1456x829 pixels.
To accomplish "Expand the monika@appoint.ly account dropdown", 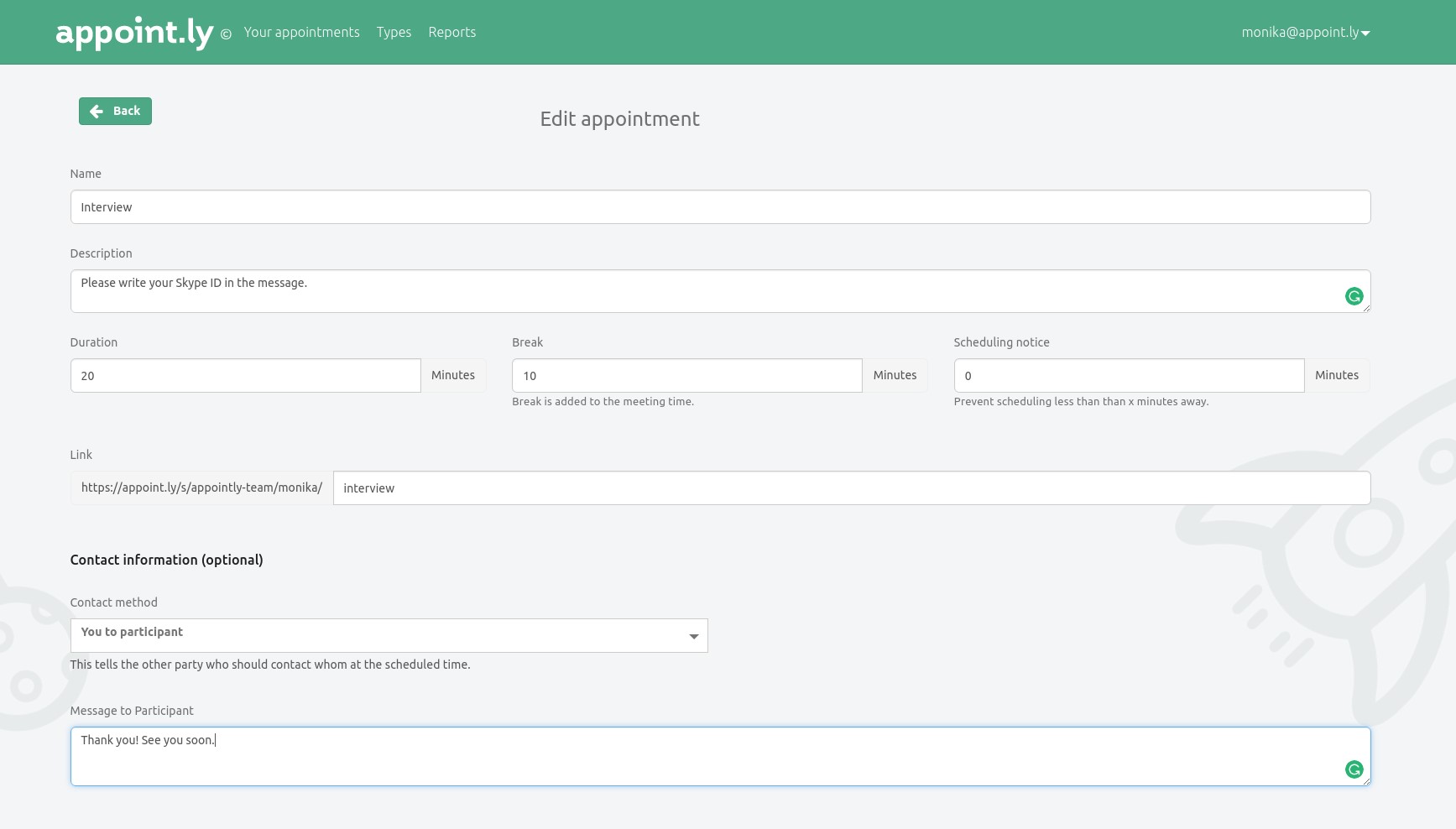I will click(1305, 33).
